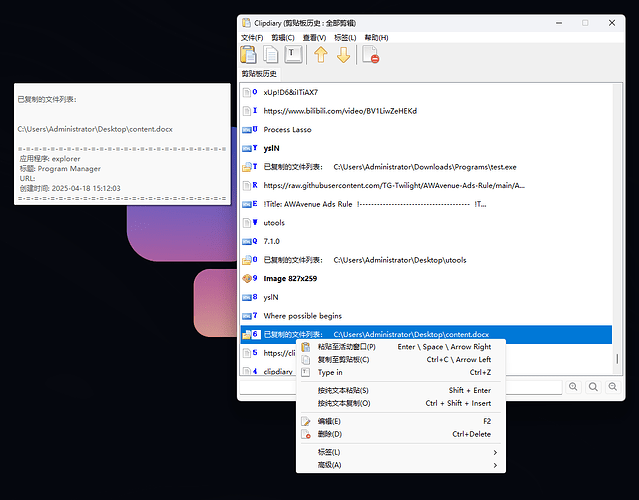Expand the 标签(L) submenu in the context menu
Screen dimensions: 639x500
[401, 452]
